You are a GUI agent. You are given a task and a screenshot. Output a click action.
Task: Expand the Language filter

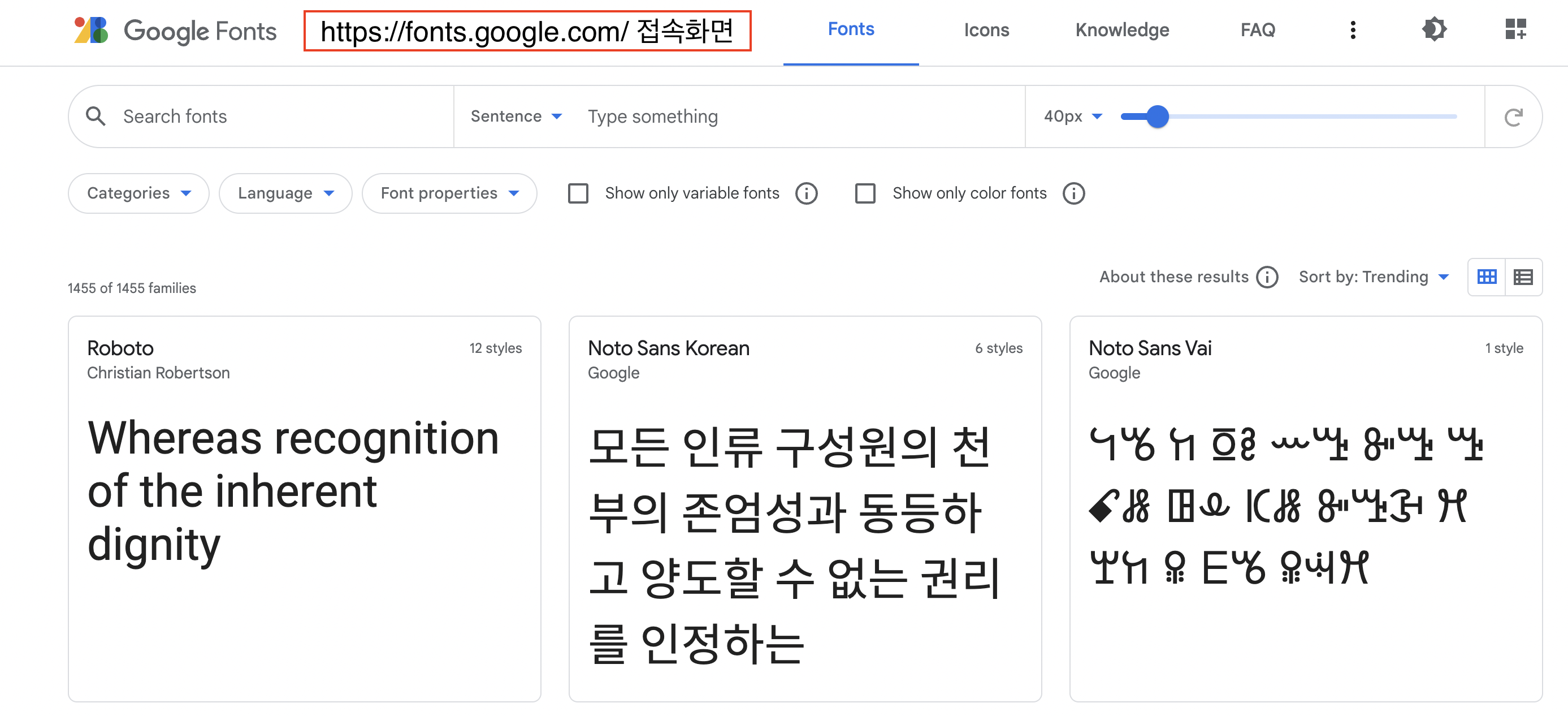(x=285, y=193)
